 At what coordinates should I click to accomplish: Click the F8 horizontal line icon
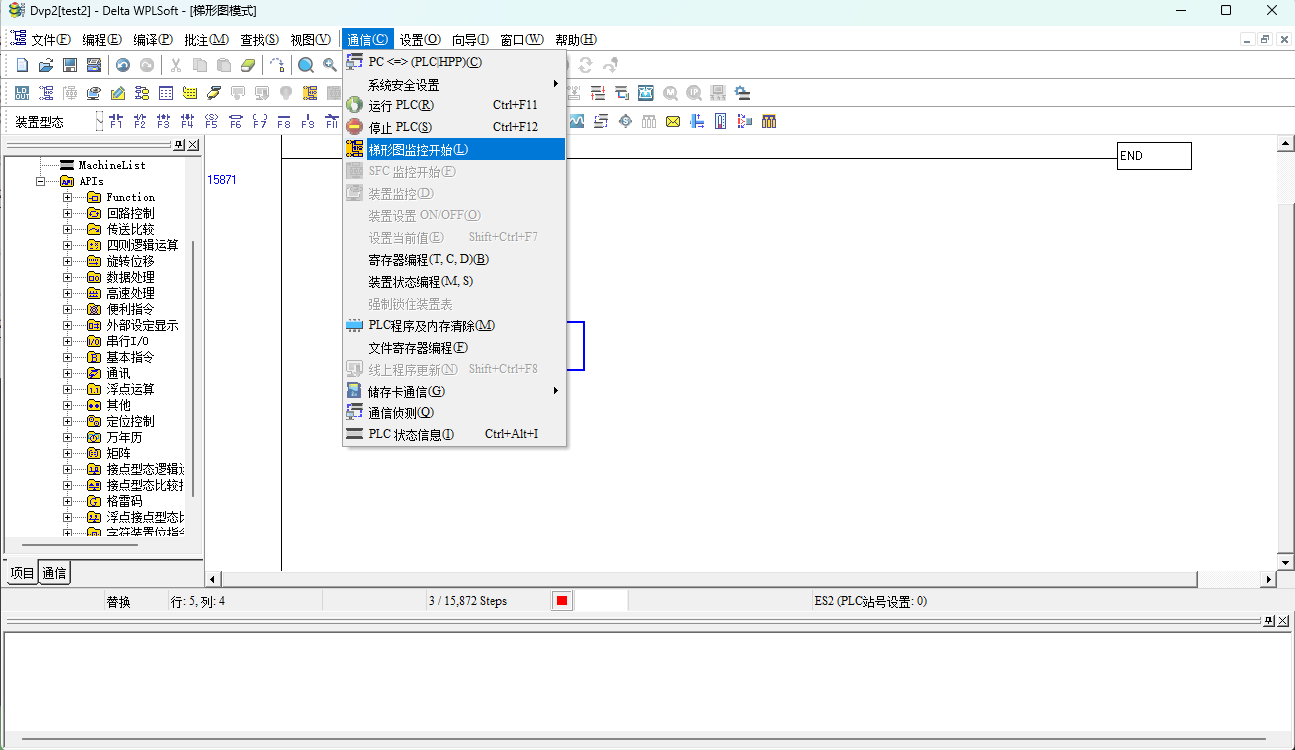(x=284, y=121)
